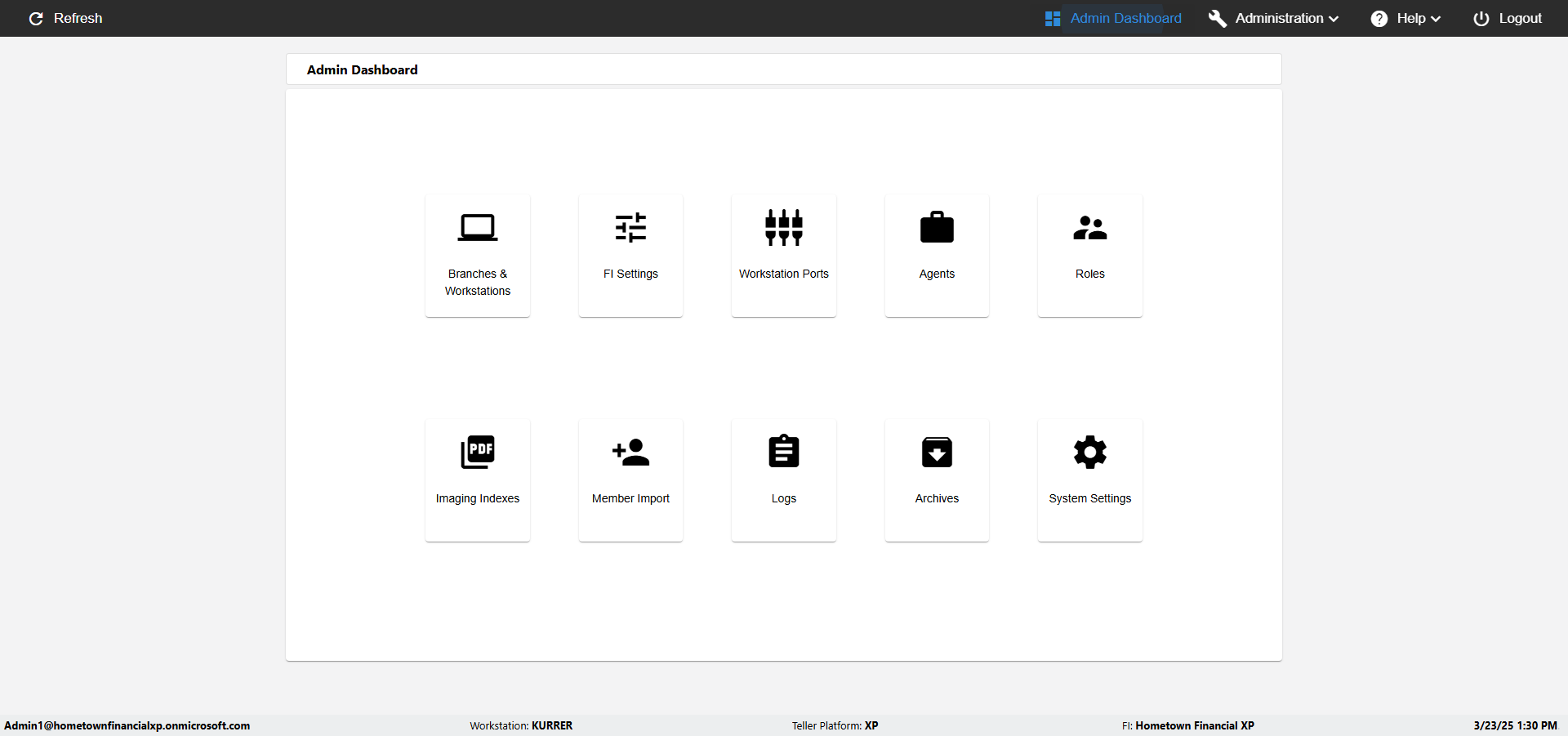
Task: Click the Agents card label
Action: [937, 274]
